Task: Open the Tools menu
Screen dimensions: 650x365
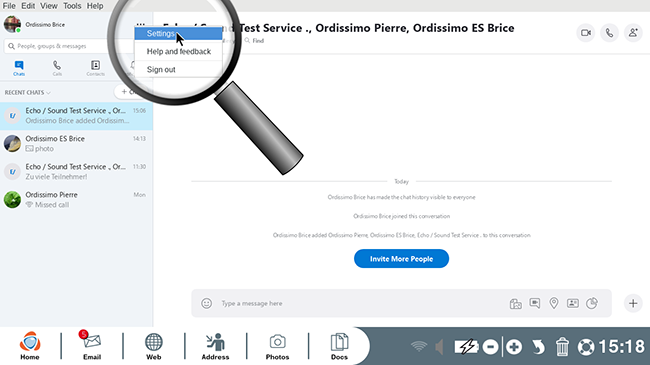Action: [x=72, y=6]
